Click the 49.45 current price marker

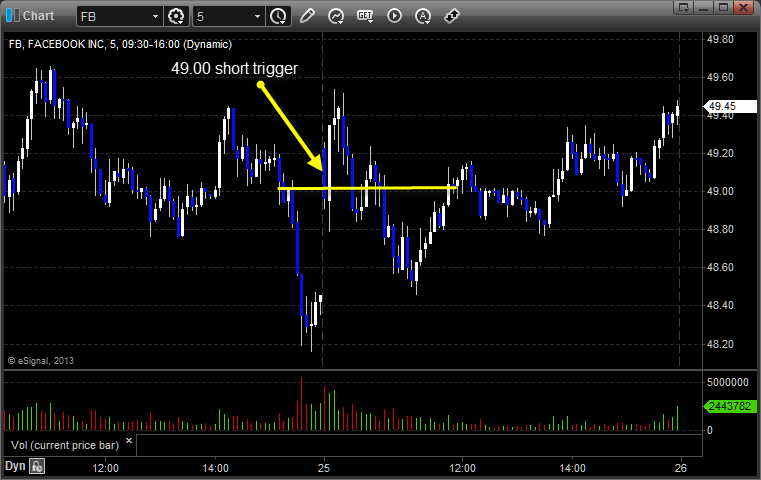(x=730, y=106)
